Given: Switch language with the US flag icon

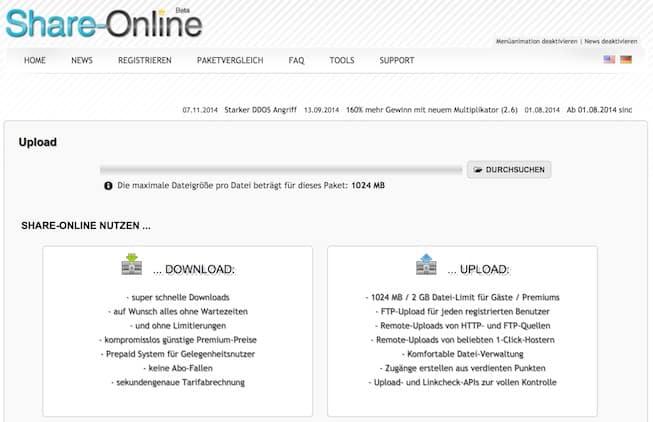Looking at the screenshot, I should pyautogui.click(x=609, y=60).
